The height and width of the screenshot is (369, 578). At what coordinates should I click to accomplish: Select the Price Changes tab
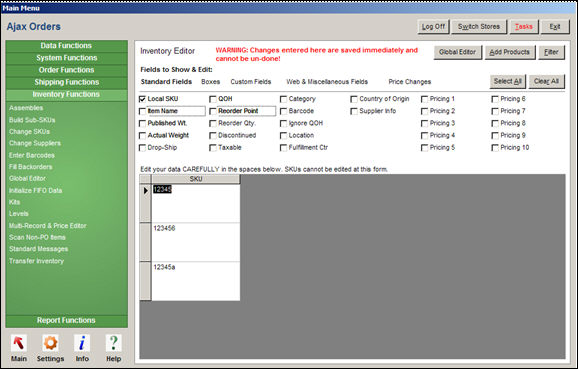[x=410, y=82]
